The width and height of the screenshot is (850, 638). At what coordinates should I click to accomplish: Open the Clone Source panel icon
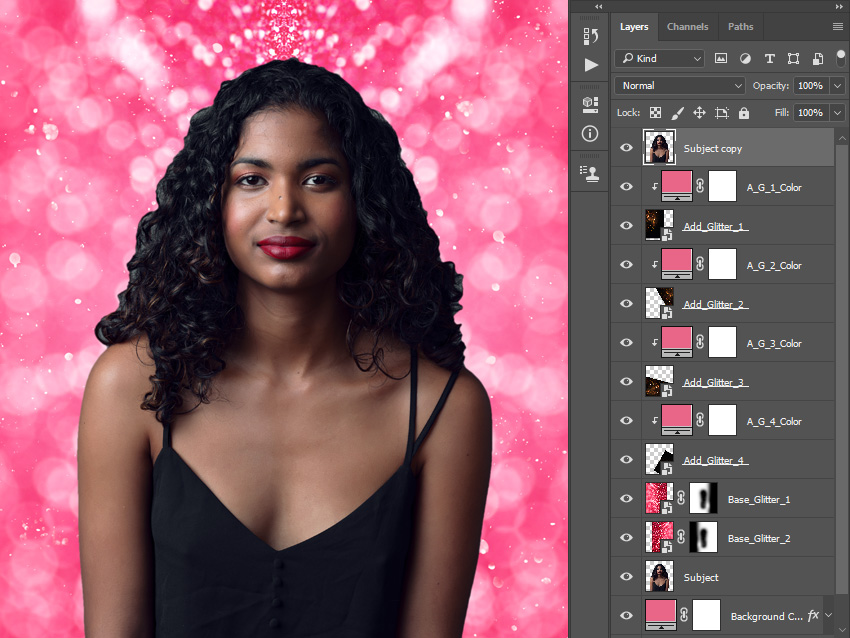590,173
